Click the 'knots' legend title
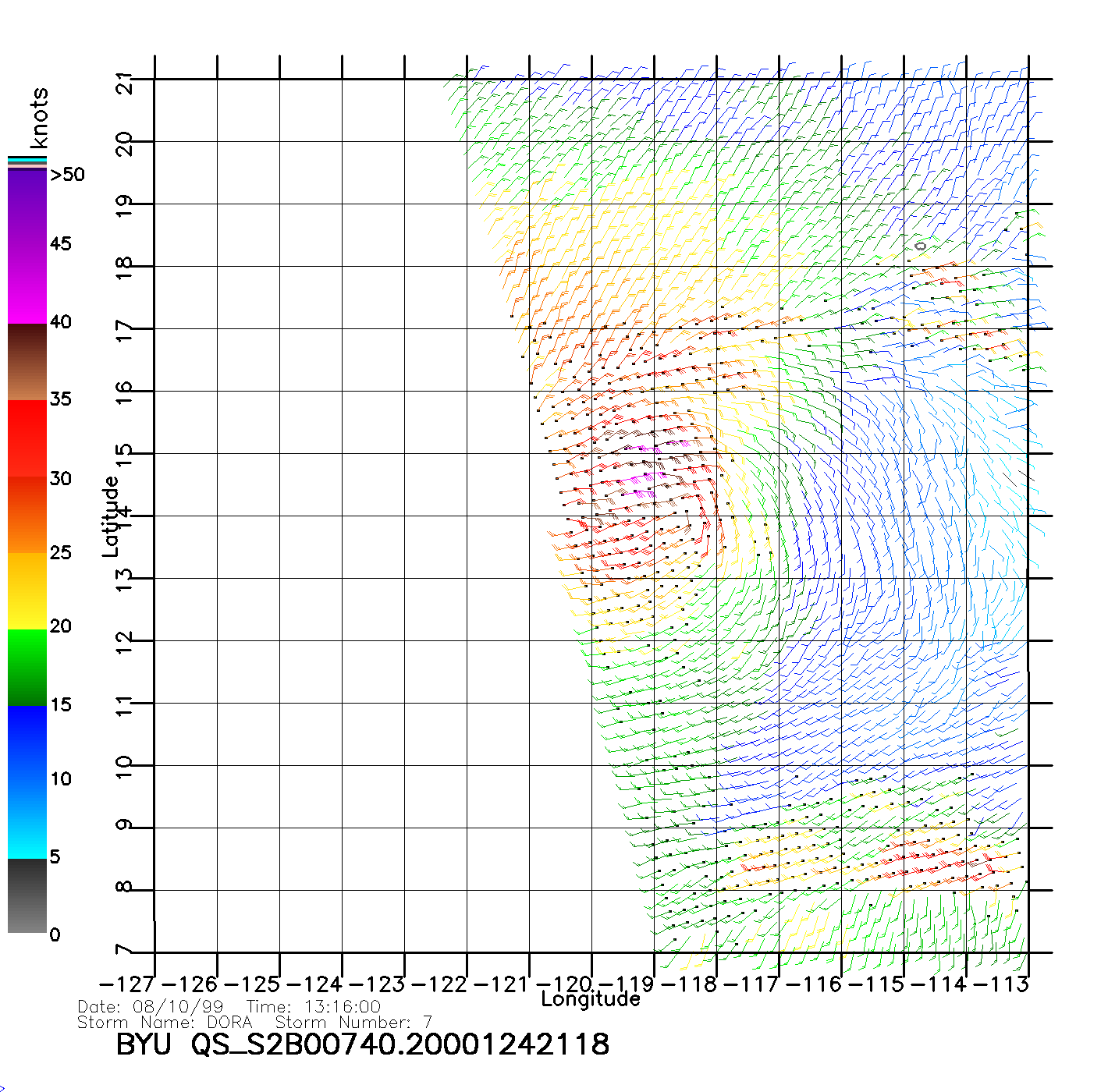The image size is (1108, 1092). [39, 118]
